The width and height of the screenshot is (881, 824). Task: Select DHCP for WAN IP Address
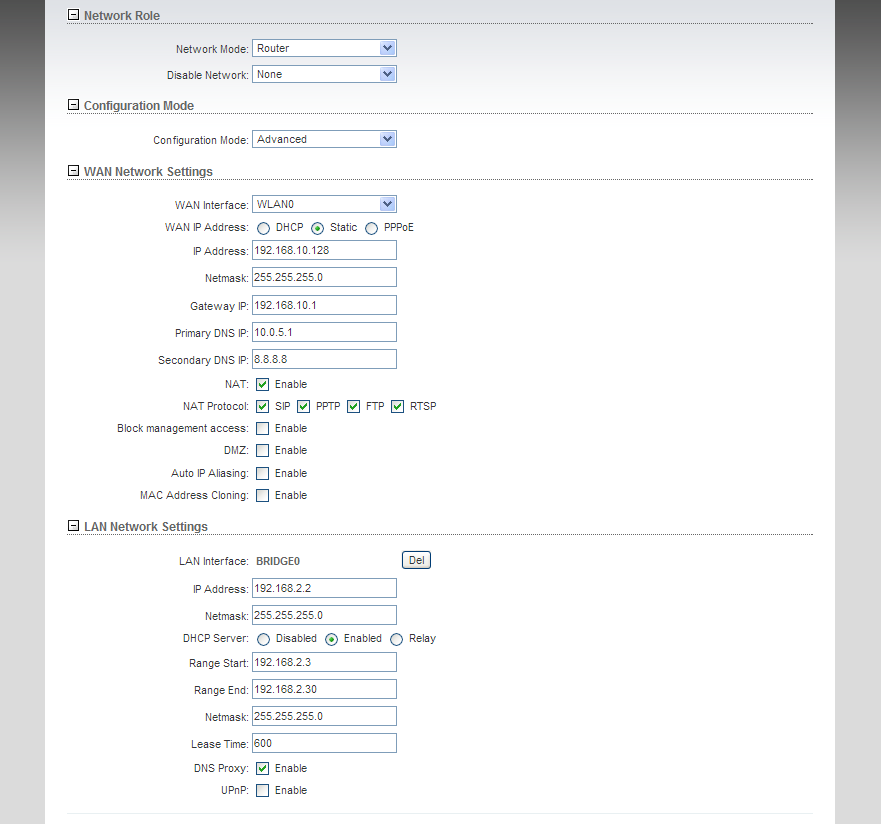point(263,228)
